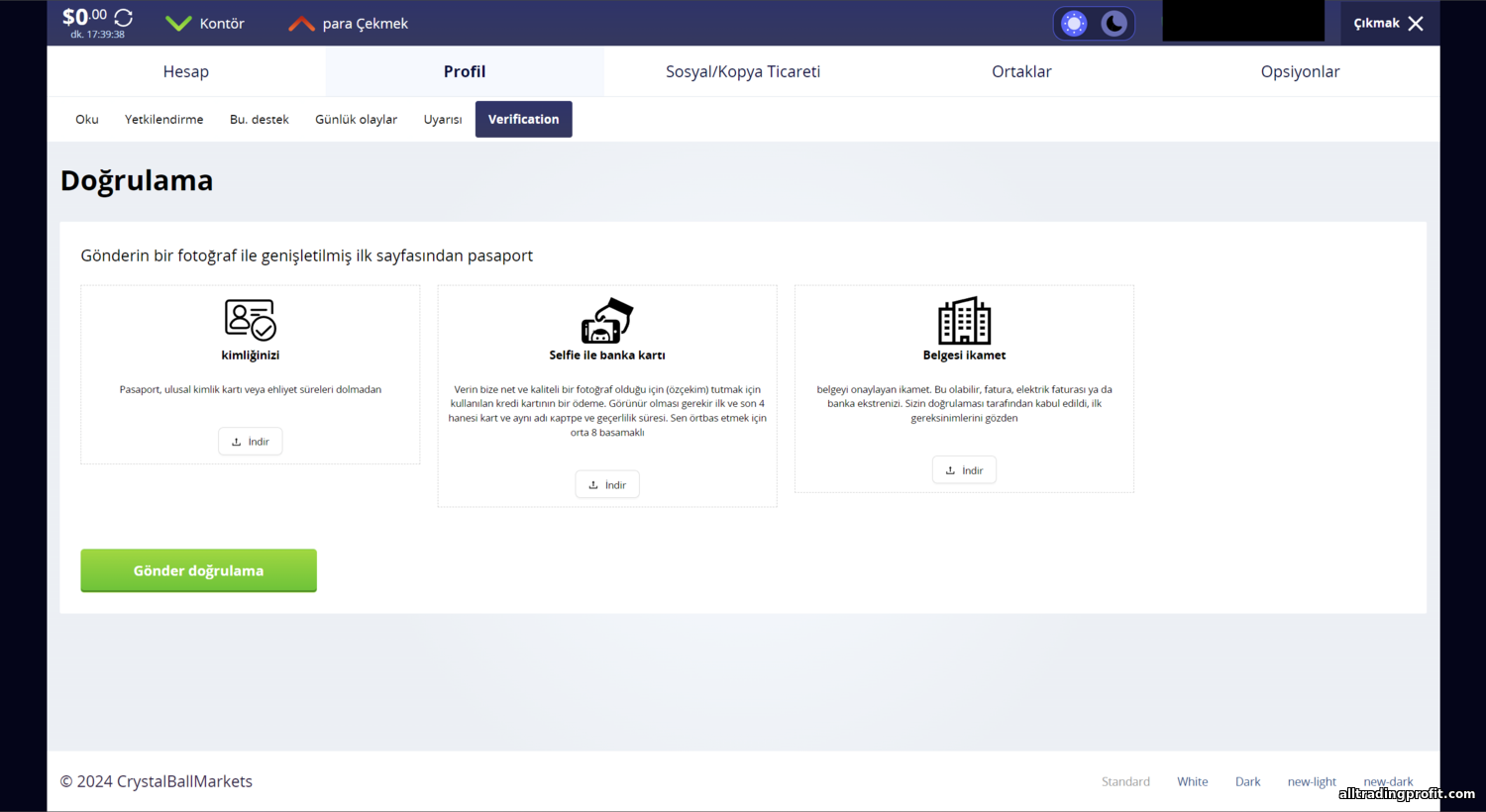The image size is (1486, 812).
Task: Switch to light theme sun icon
Action: 1074,24
